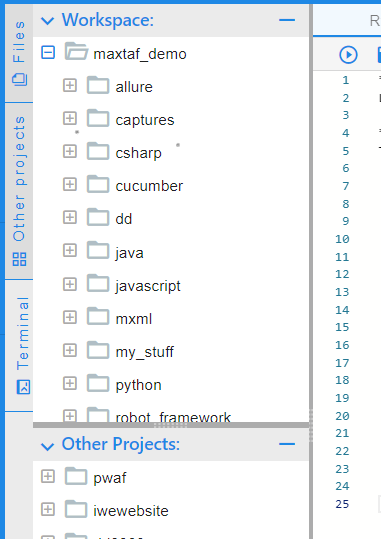Screen dimensions: 381x539
Task: Expand the allure folder
Action: tap(70, 85)
